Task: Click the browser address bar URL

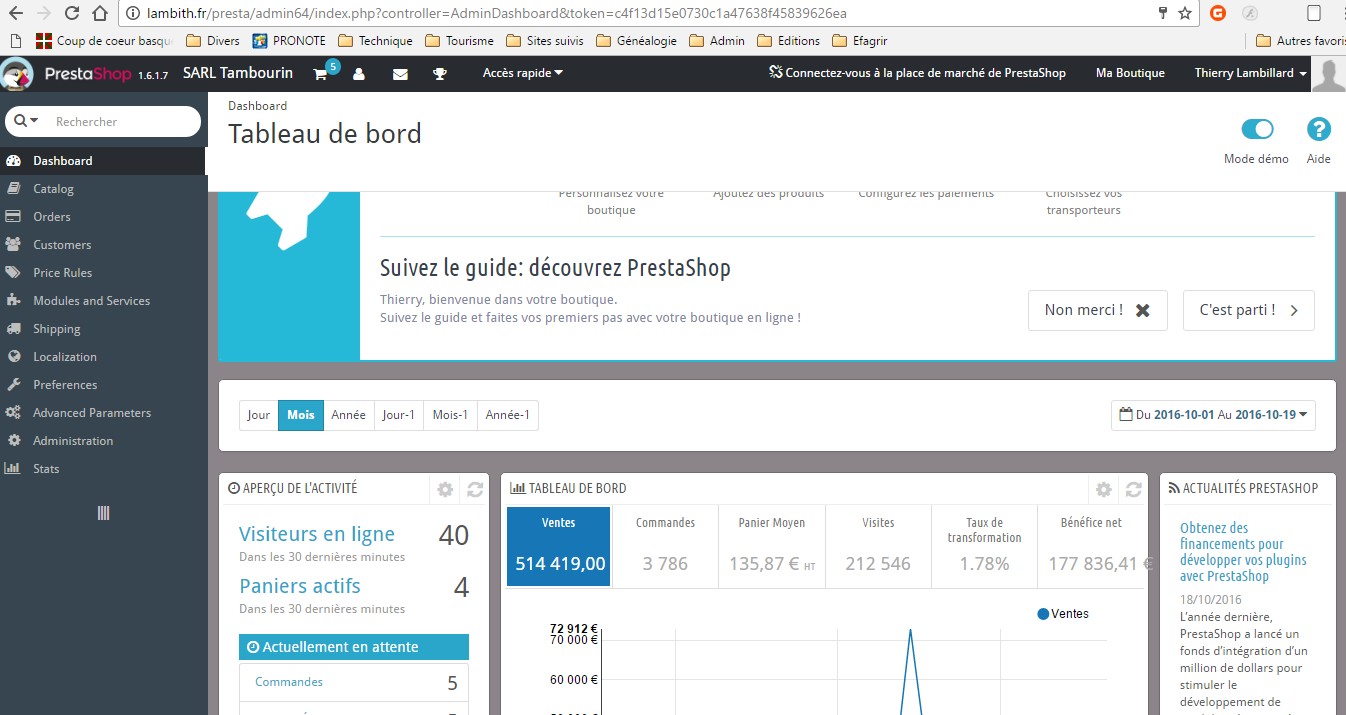Action: coord(496,13)
